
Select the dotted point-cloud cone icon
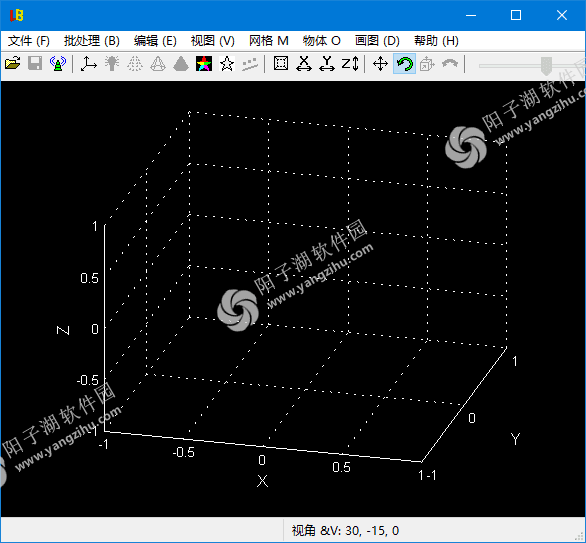click(x=135, y=64)
